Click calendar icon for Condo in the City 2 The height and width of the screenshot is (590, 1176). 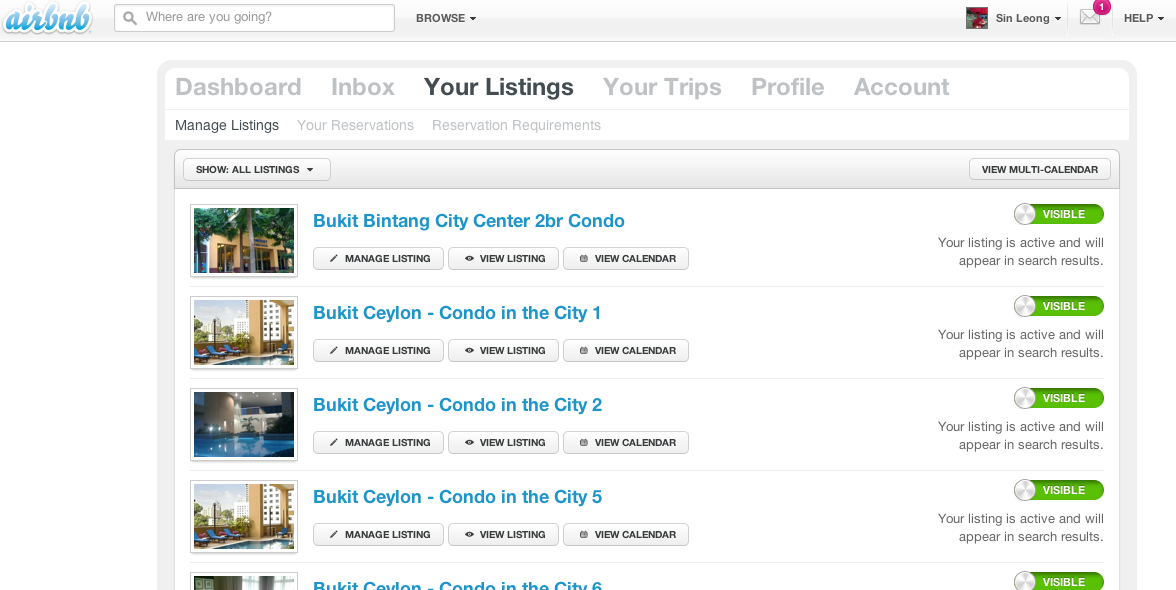coord(584,443)
